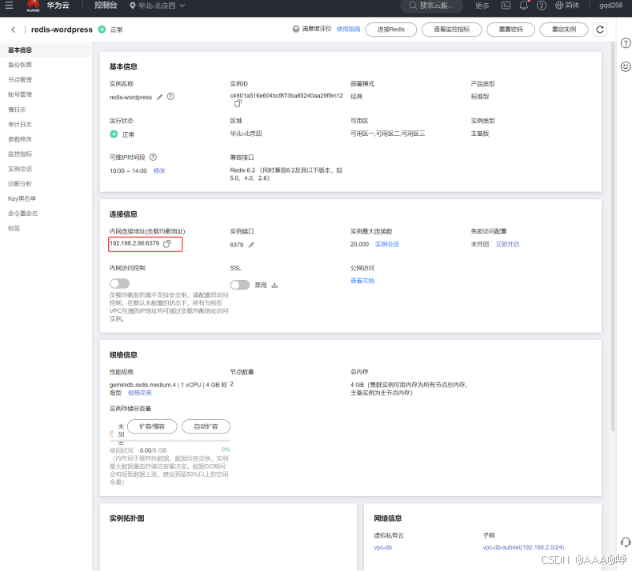This screenshot has height=571, width=632.
Task: Click the 连接Redis button
Action: point(391,29)
